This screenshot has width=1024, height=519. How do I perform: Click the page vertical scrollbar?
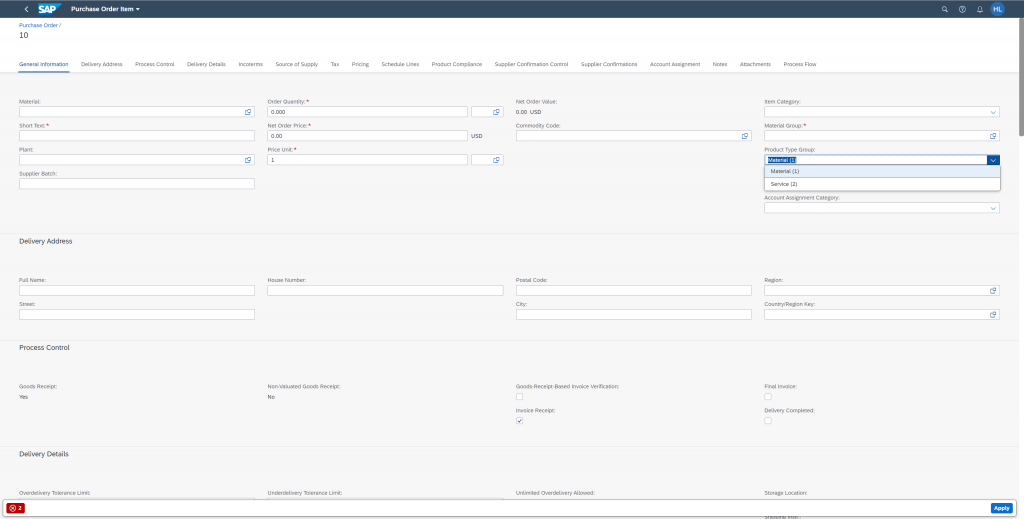1021,78
